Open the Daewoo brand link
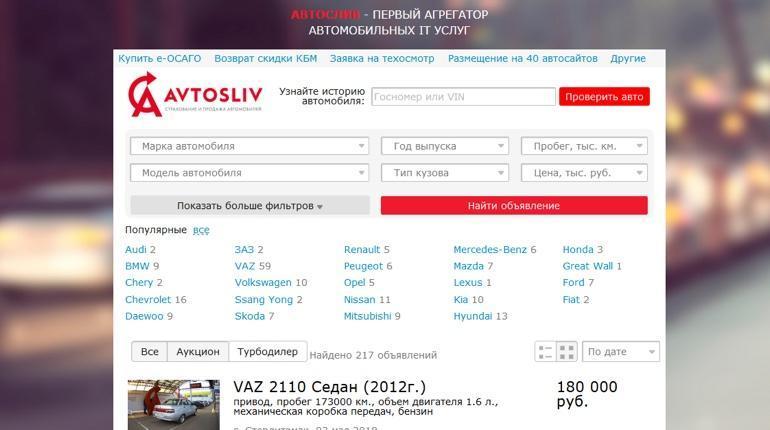 [144, 316]
